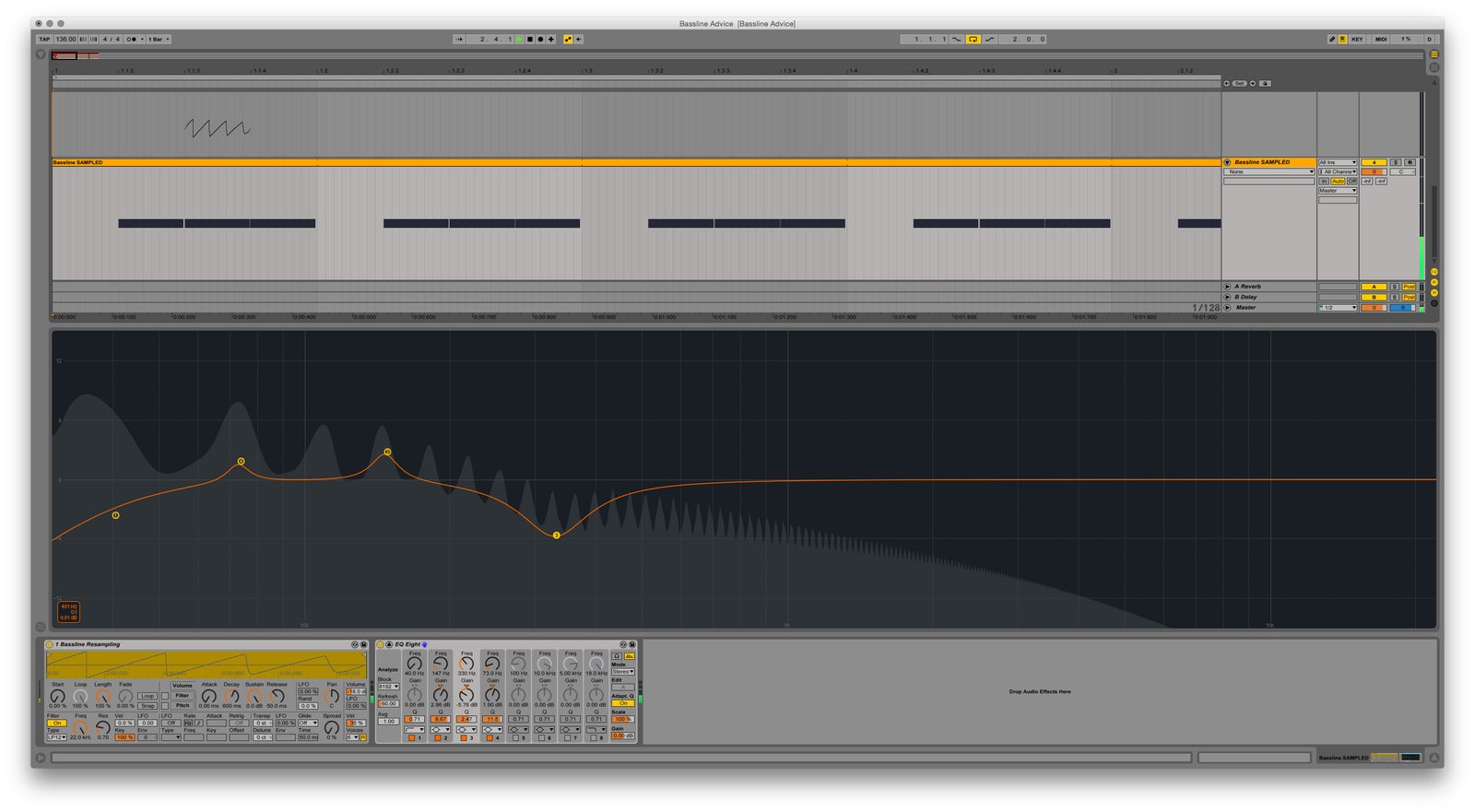Unfold the Master track
Image resolution: width=1475 pixels, height=812 pixels.
1227,308
